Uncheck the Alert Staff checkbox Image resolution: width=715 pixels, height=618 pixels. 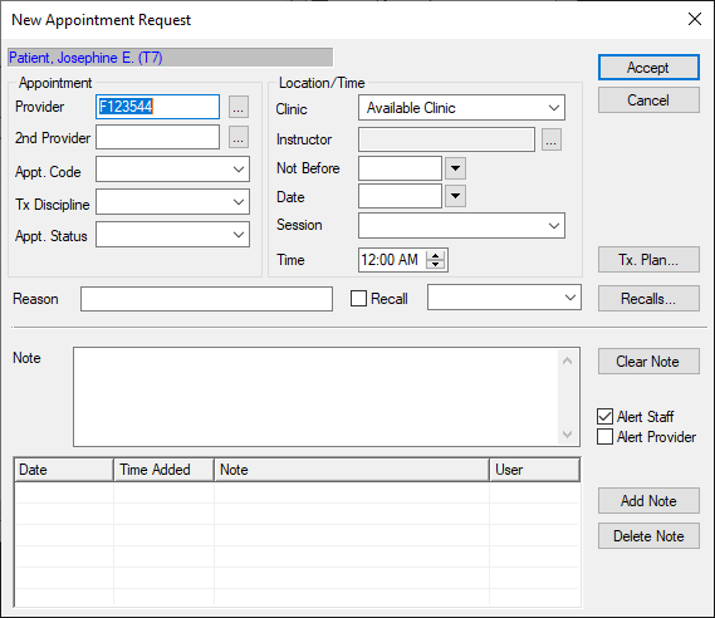[x=605, y=416]
